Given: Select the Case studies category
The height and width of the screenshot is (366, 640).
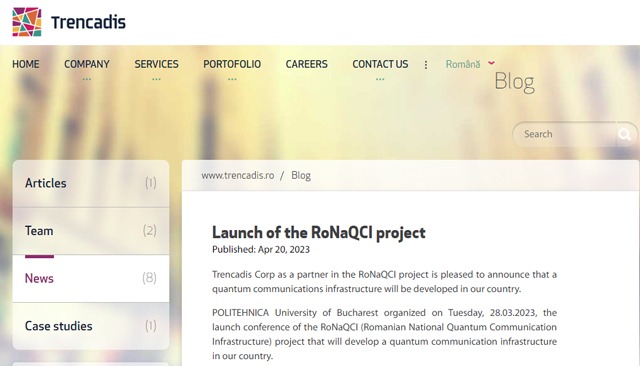Looking at the screenshot, I should tap(91, 326).
